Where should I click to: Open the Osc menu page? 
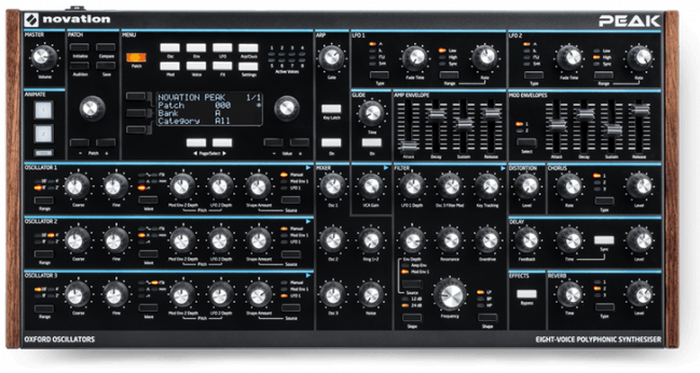pyautogui.click(x=170, y=48)
